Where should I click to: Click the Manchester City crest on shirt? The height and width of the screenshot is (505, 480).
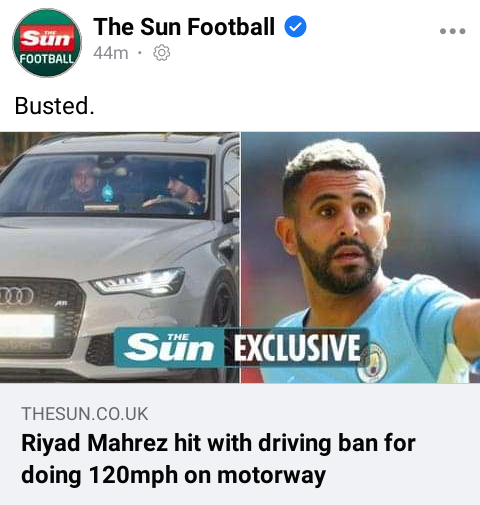pyautogui.click(x=372, y=363)
